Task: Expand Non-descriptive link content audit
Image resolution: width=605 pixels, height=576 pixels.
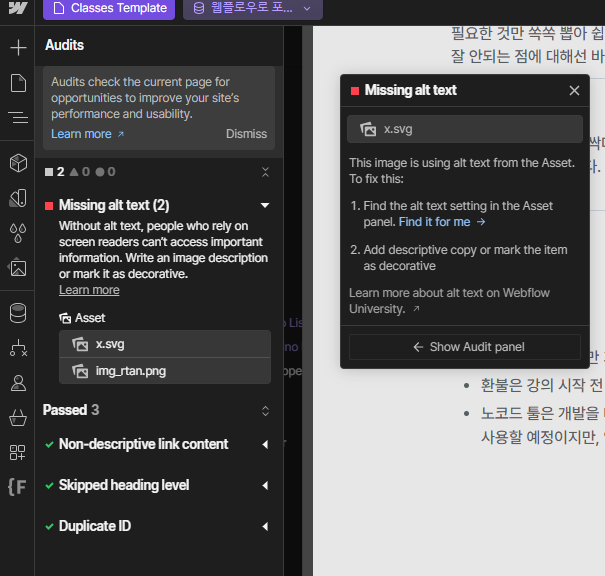Action: (x=265, y=444)
